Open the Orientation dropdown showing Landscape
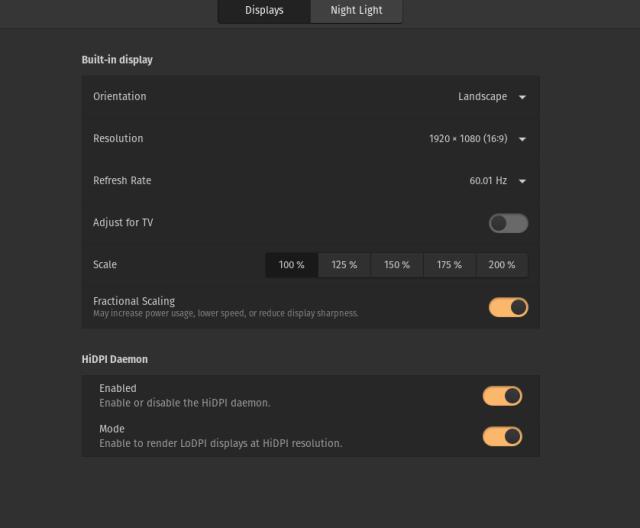The height and width of the screenshot is (528, 640). pyautogui.click(x=482, y=97)
